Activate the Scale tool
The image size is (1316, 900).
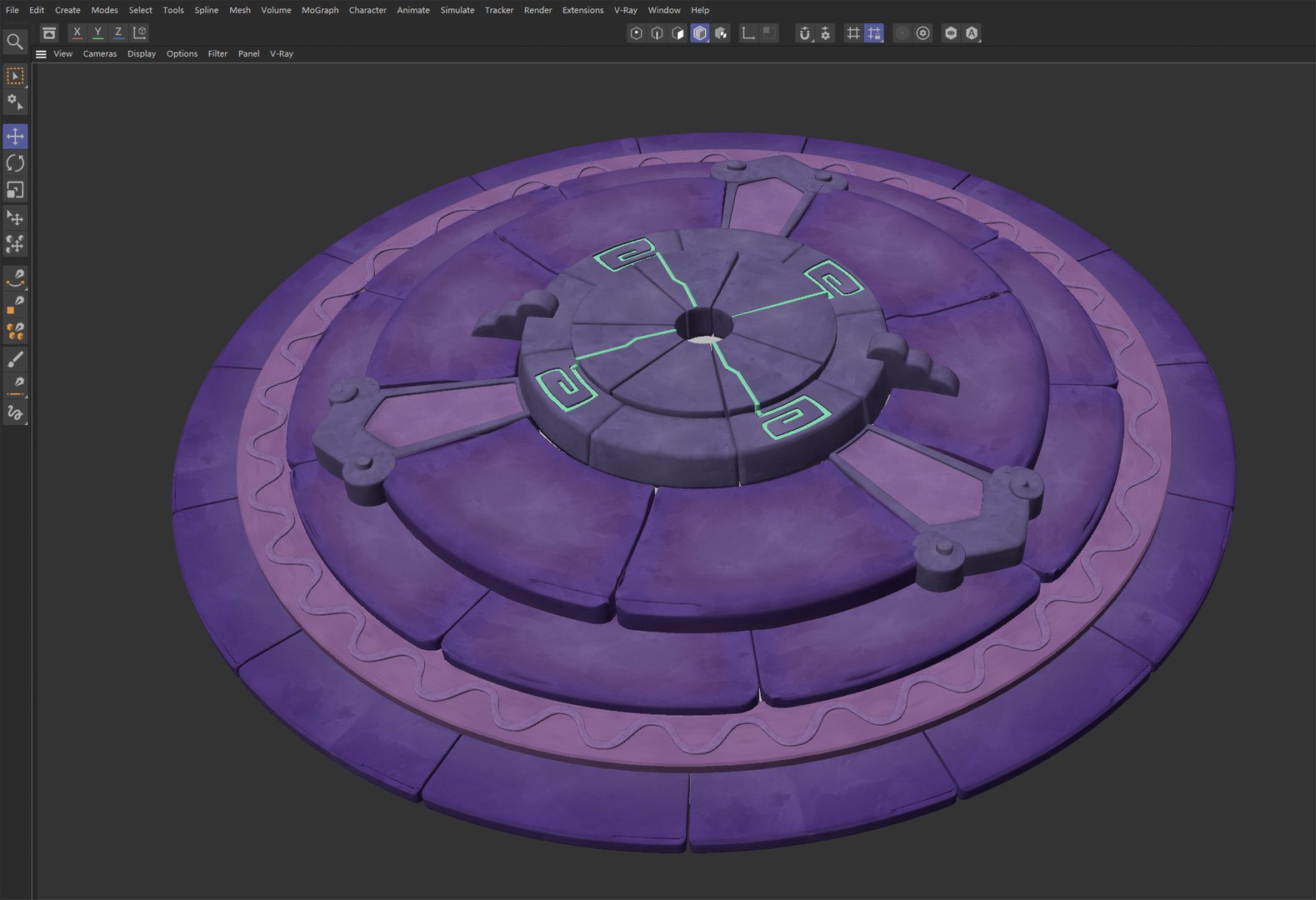[x=15, y=191]
